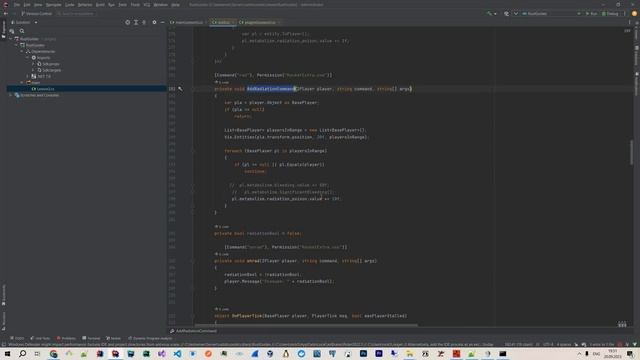The height and width of the screenshot is (360, 640).
Task: Click UTF-8 encoding in status bar
Action: click(x=548, y=344)
